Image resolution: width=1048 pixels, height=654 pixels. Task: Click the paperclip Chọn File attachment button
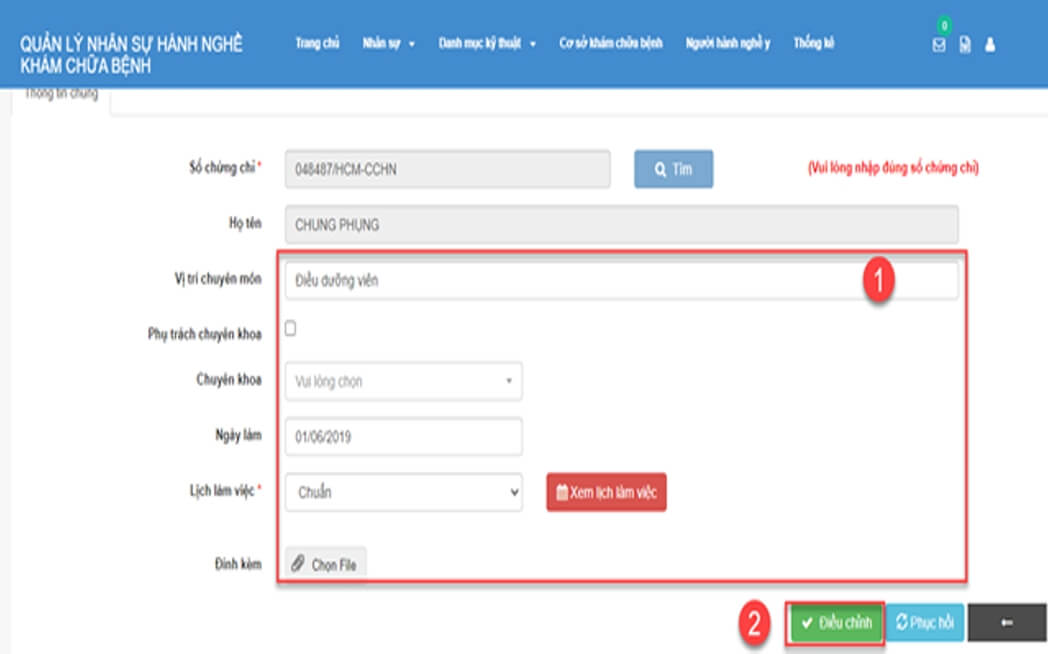[325, 564]
